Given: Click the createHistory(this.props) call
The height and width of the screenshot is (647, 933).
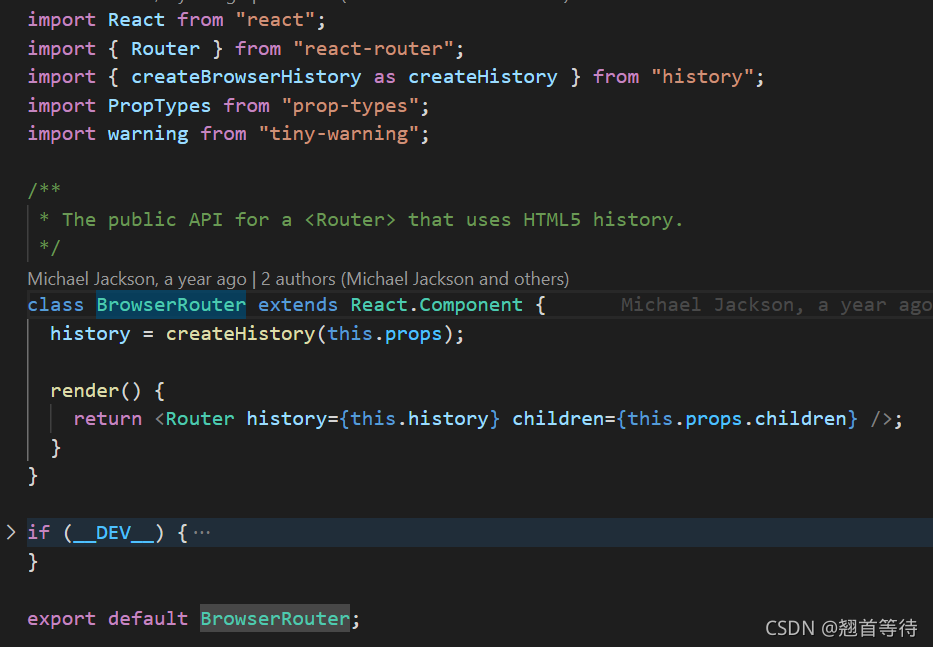Looking at the screenshot, I should pyautogui.click(x=309, y=333).
